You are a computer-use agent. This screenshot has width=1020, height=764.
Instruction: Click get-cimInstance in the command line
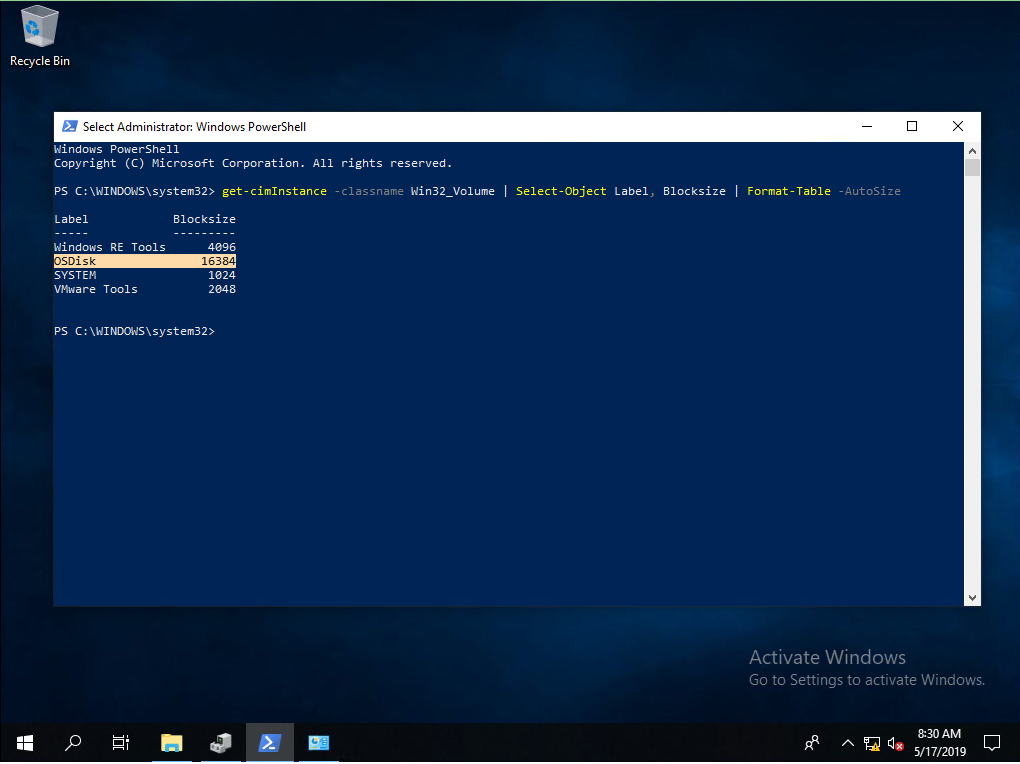click(275, 191)
